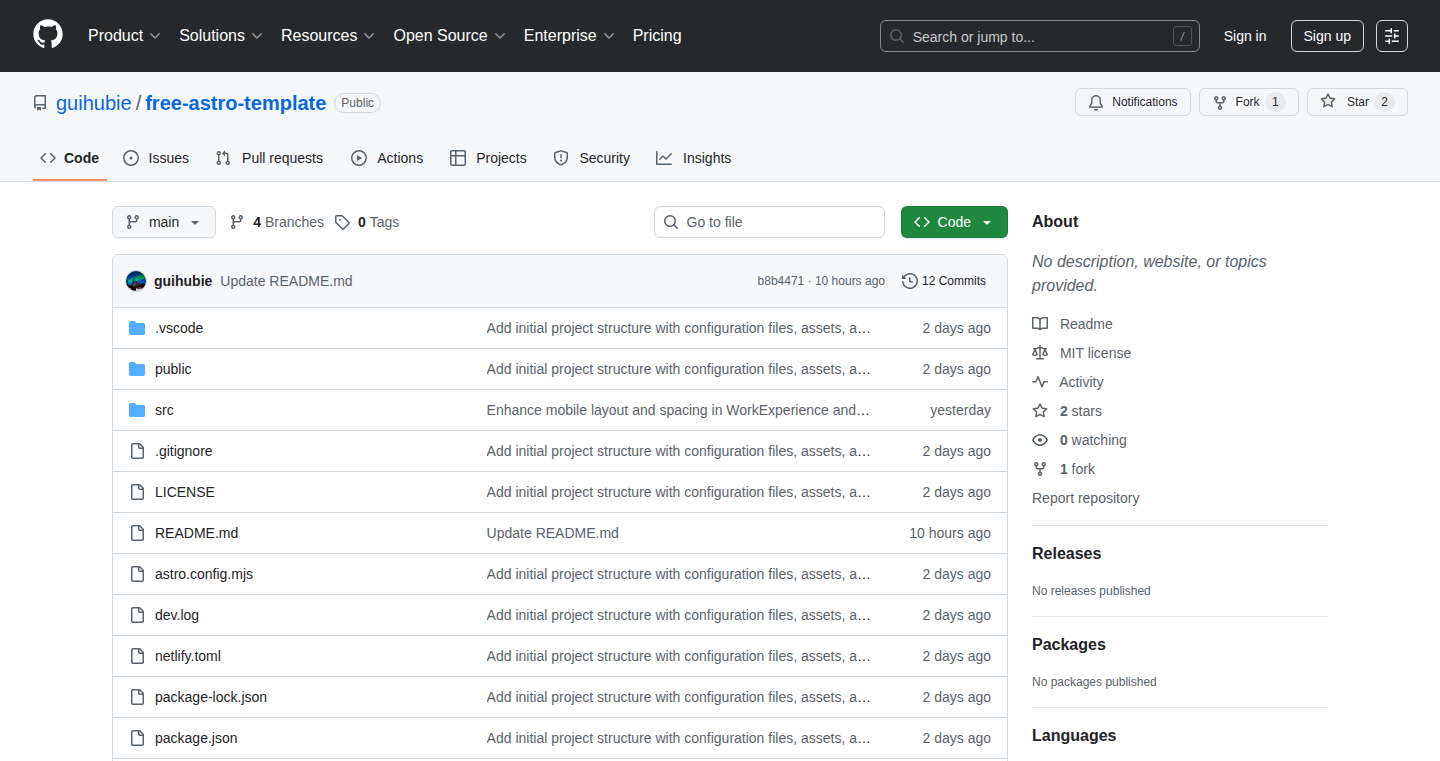The image size is (1440, 761).
Task: Expand the Enterprise menu
Action: tap(569, 36)
